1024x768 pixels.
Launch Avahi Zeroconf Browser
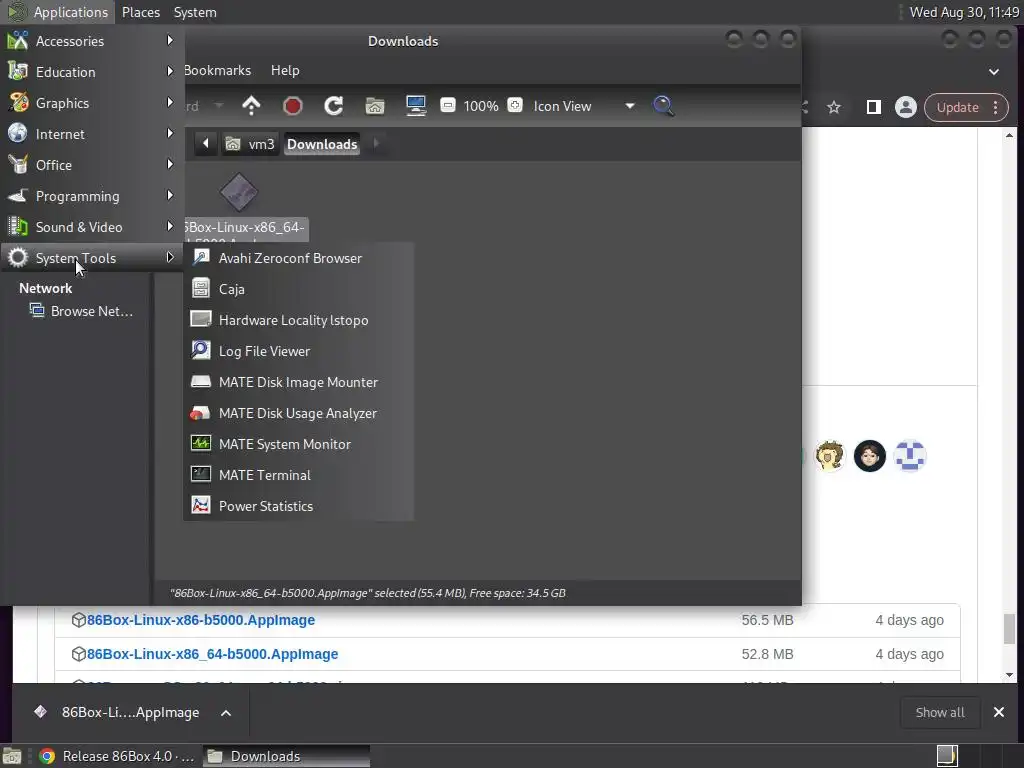(x=299, y=258)
